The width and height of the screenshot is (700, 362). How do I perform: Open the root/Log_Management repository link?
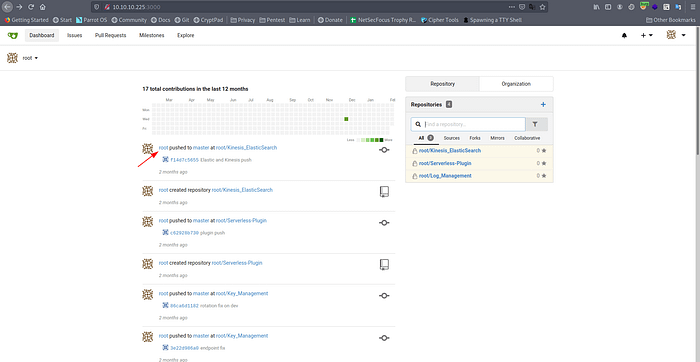pyautogui.click(x=445, y=176)
